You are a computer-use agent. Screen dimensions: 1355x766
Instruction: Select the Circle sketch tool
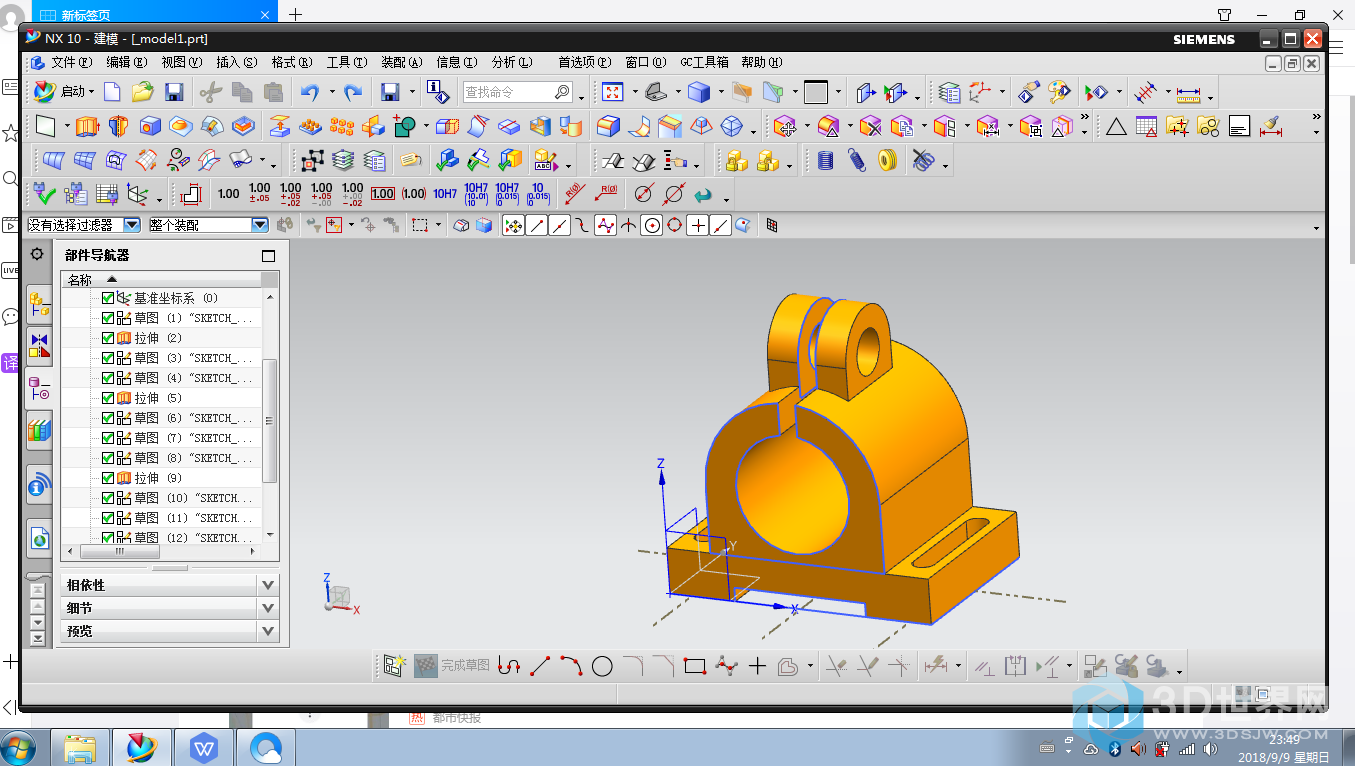coord(602,666)
